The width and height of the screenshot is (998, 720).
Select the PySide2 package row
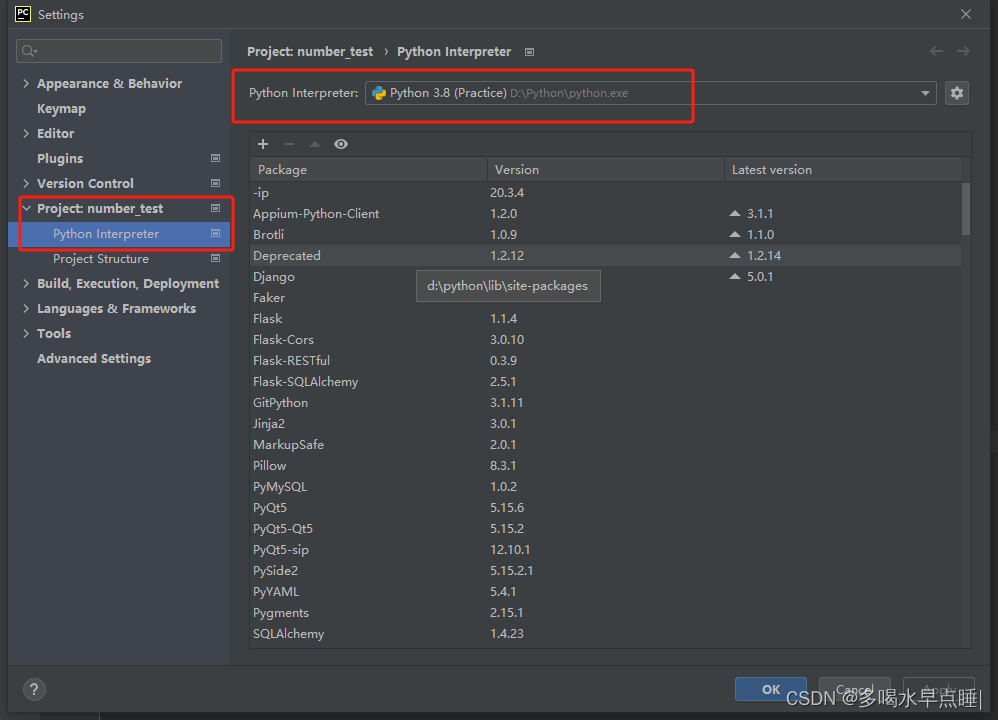[x=605, y=570]
